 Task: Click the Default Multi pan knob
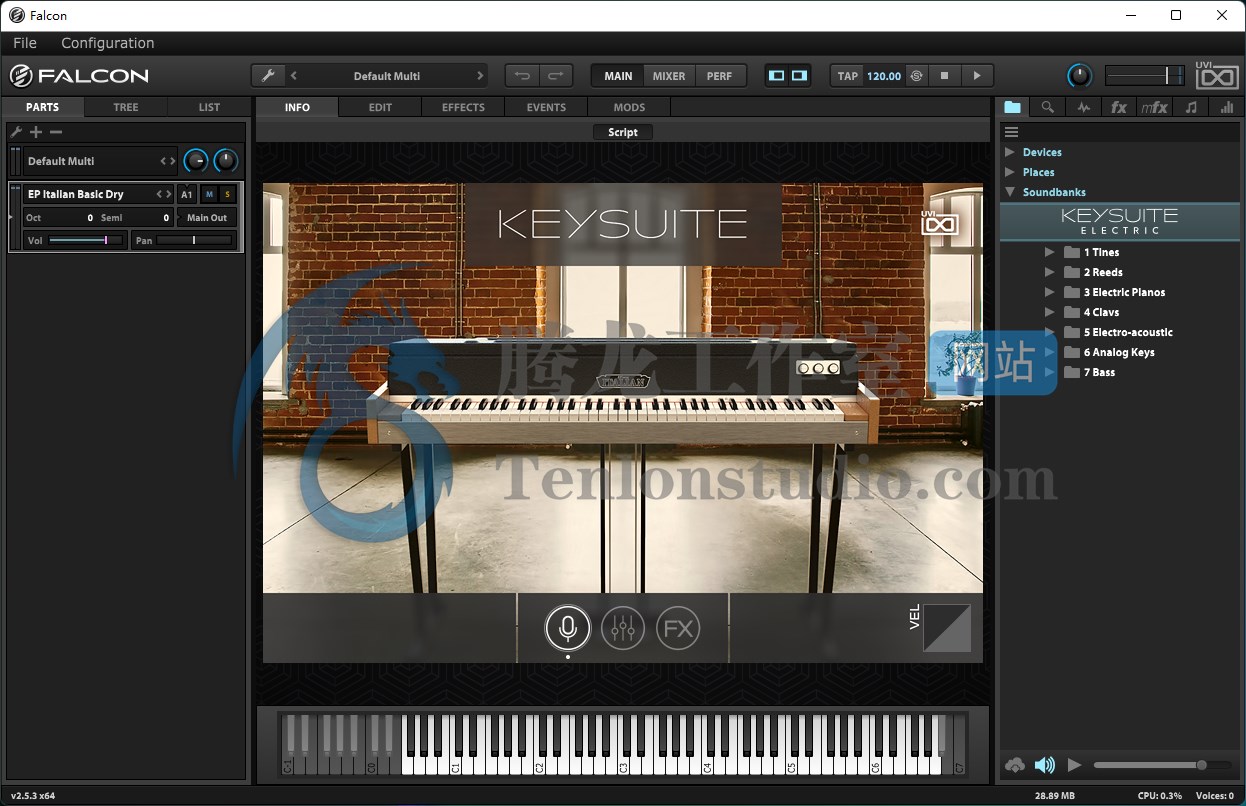(227, 160)
